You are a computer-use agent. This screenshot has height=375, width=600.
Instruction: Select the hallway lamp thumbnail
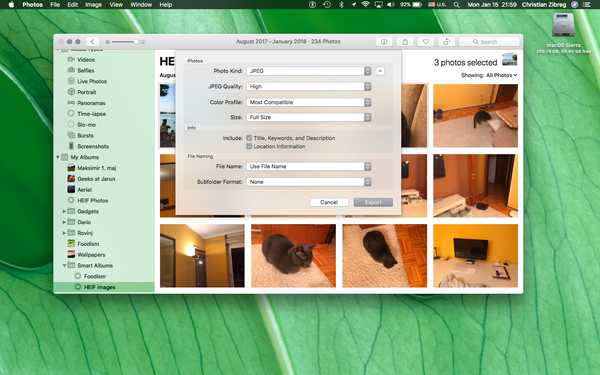(x=202, y=256)
